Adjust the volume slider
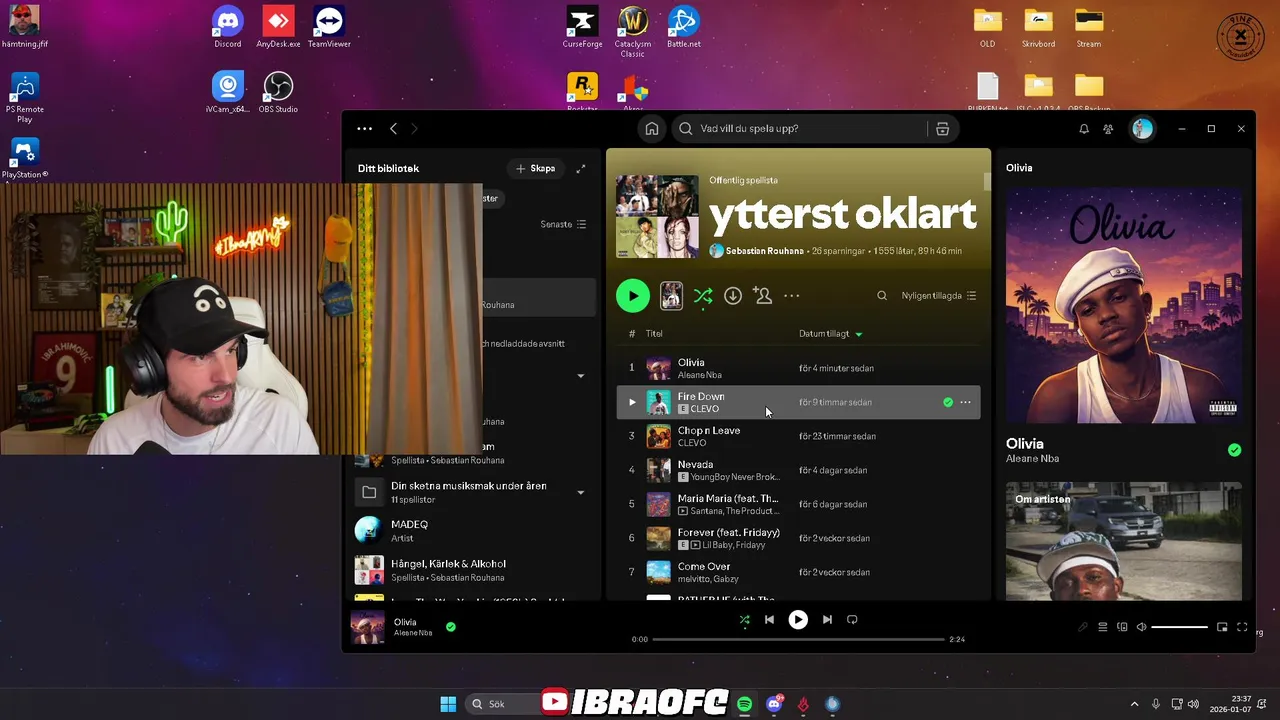The image size is (1280, 720). pos(1179,627)
